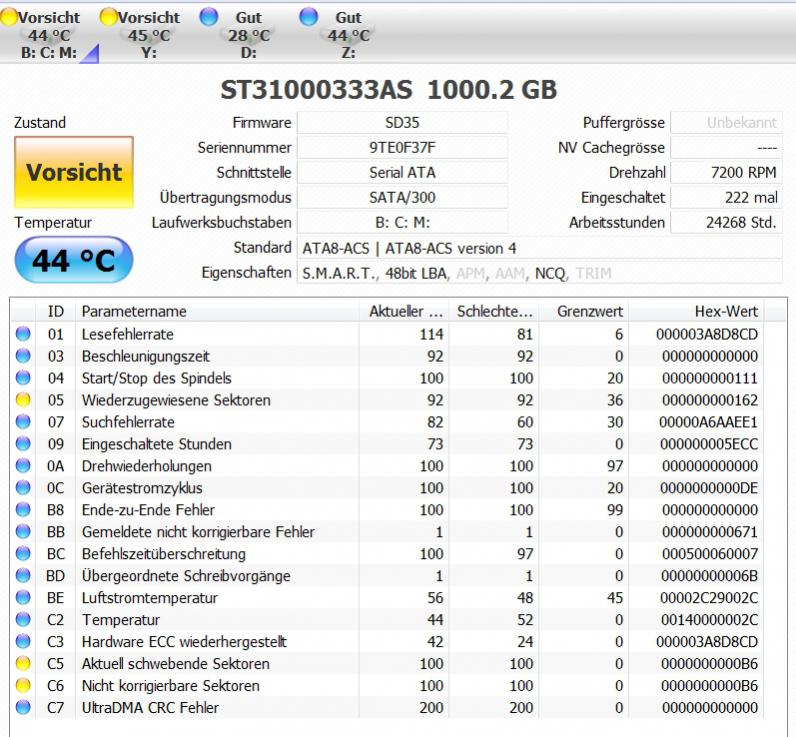Select the Gerätestromzyklus parameter name
Viewport: 796px width, 737px height.
[x=142, y=488]
